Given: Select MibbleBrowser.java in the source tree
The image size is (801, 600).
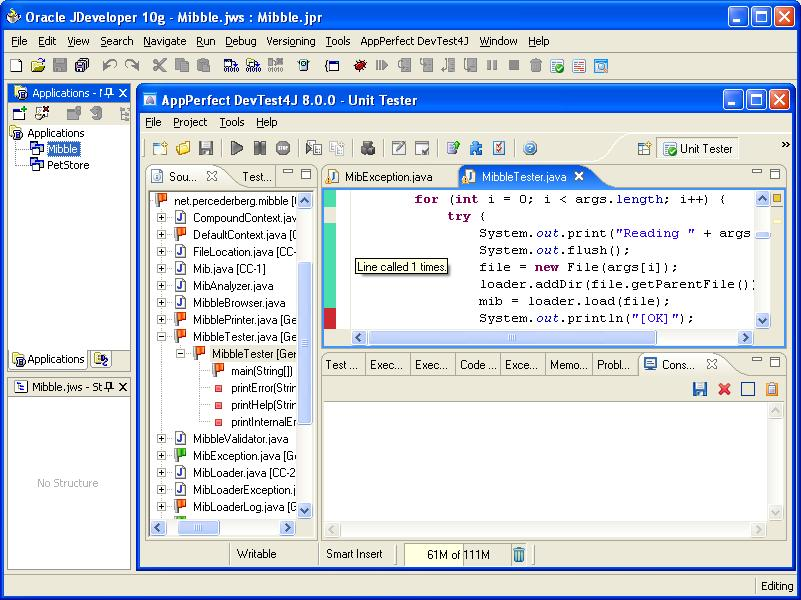Looking at the screenshot, I should pyautogui.click(x=239, y=303).
